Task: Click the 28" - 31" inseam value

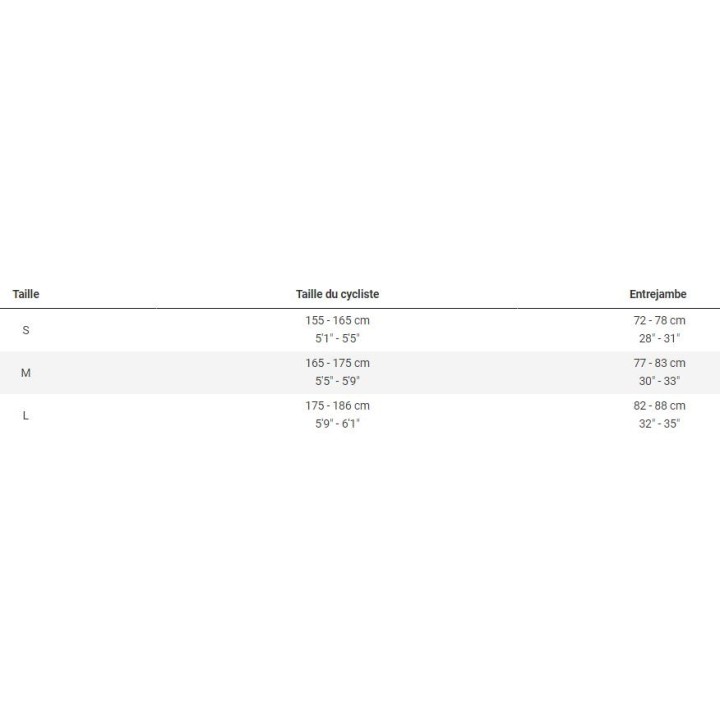Action: pyautogui.click(x=659, y=338)
